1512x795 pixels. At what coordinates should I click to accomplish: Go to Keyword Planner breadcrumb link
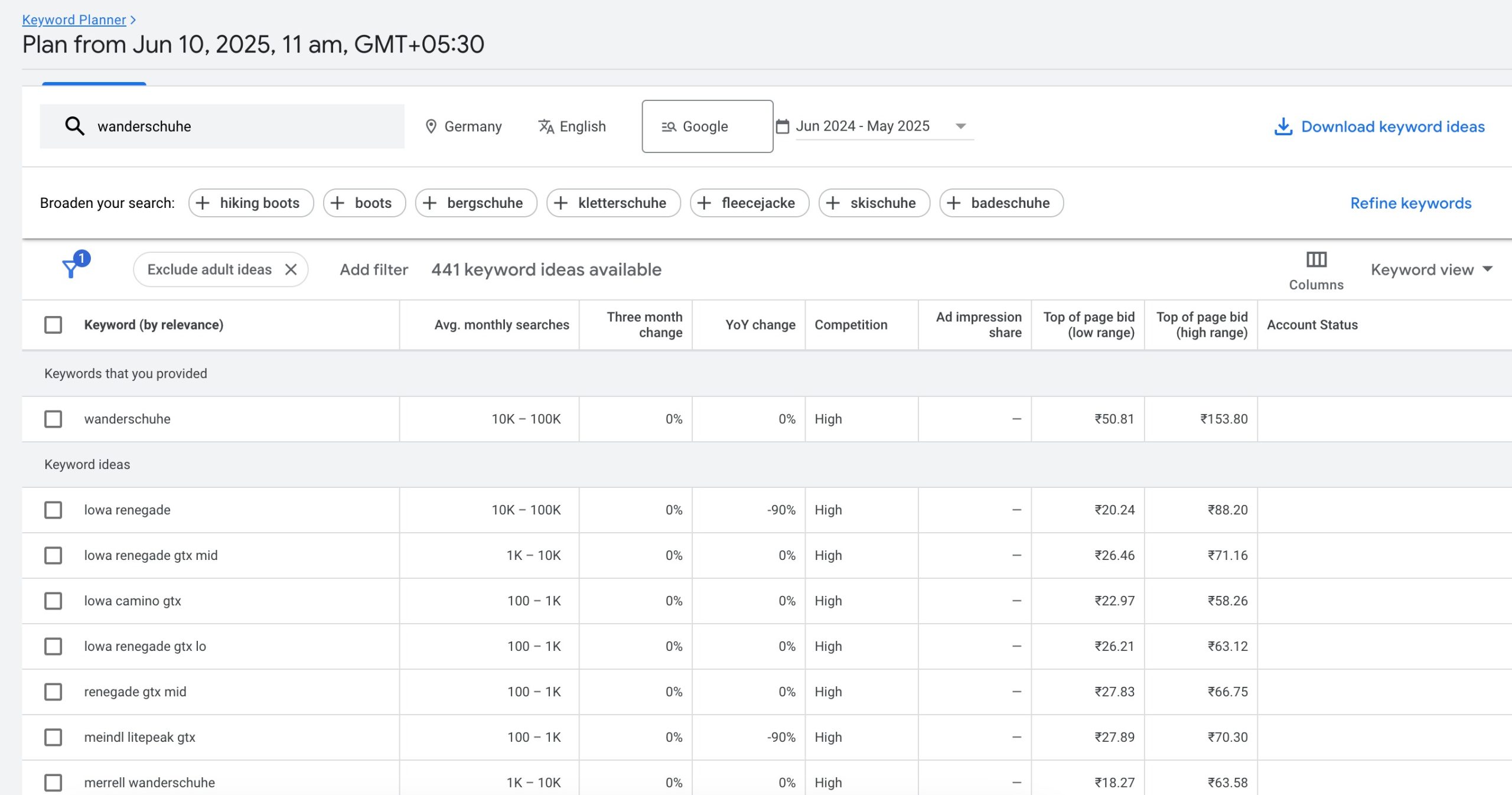(x=74, y=19)
